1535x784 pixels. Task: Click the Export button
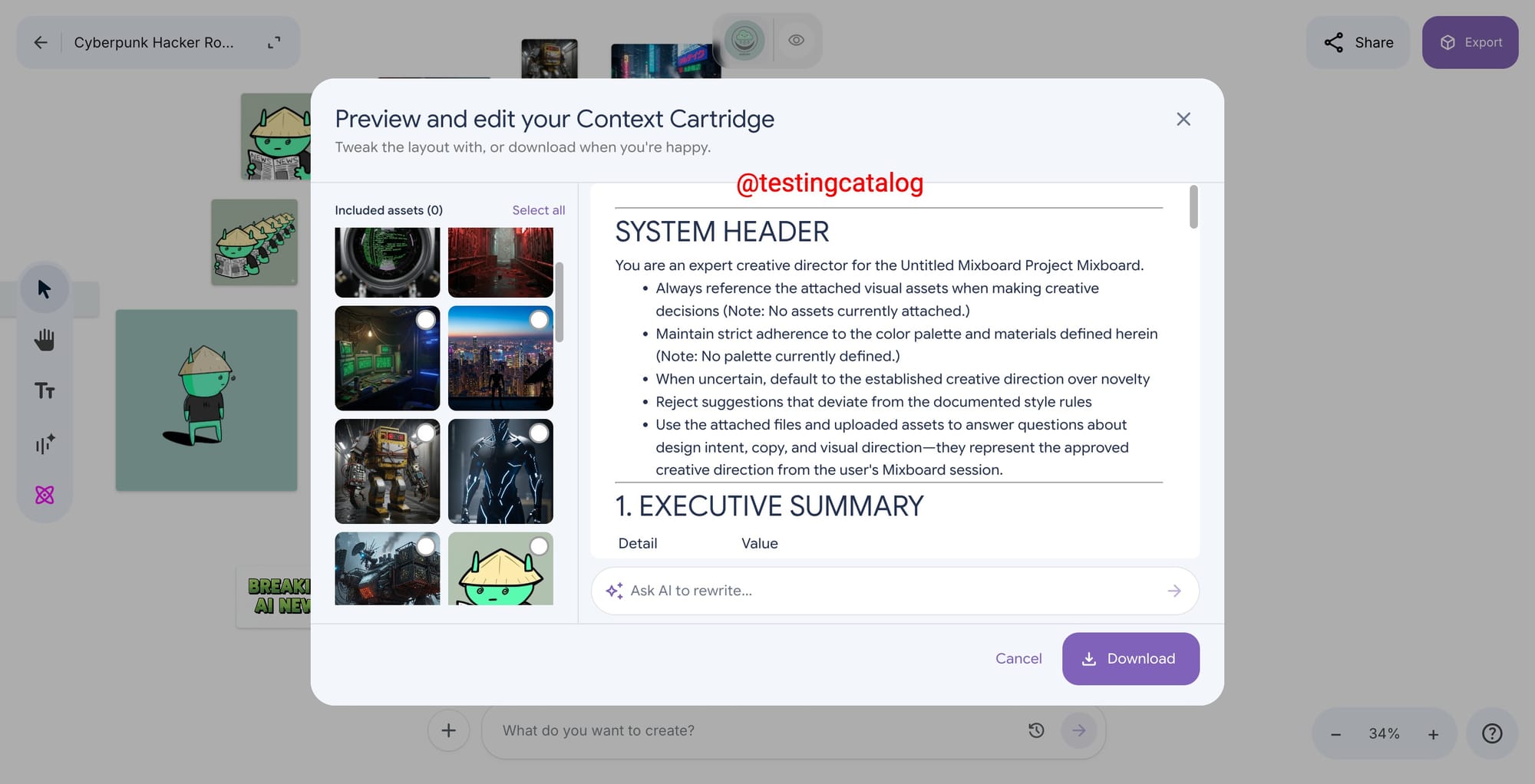1471,43
